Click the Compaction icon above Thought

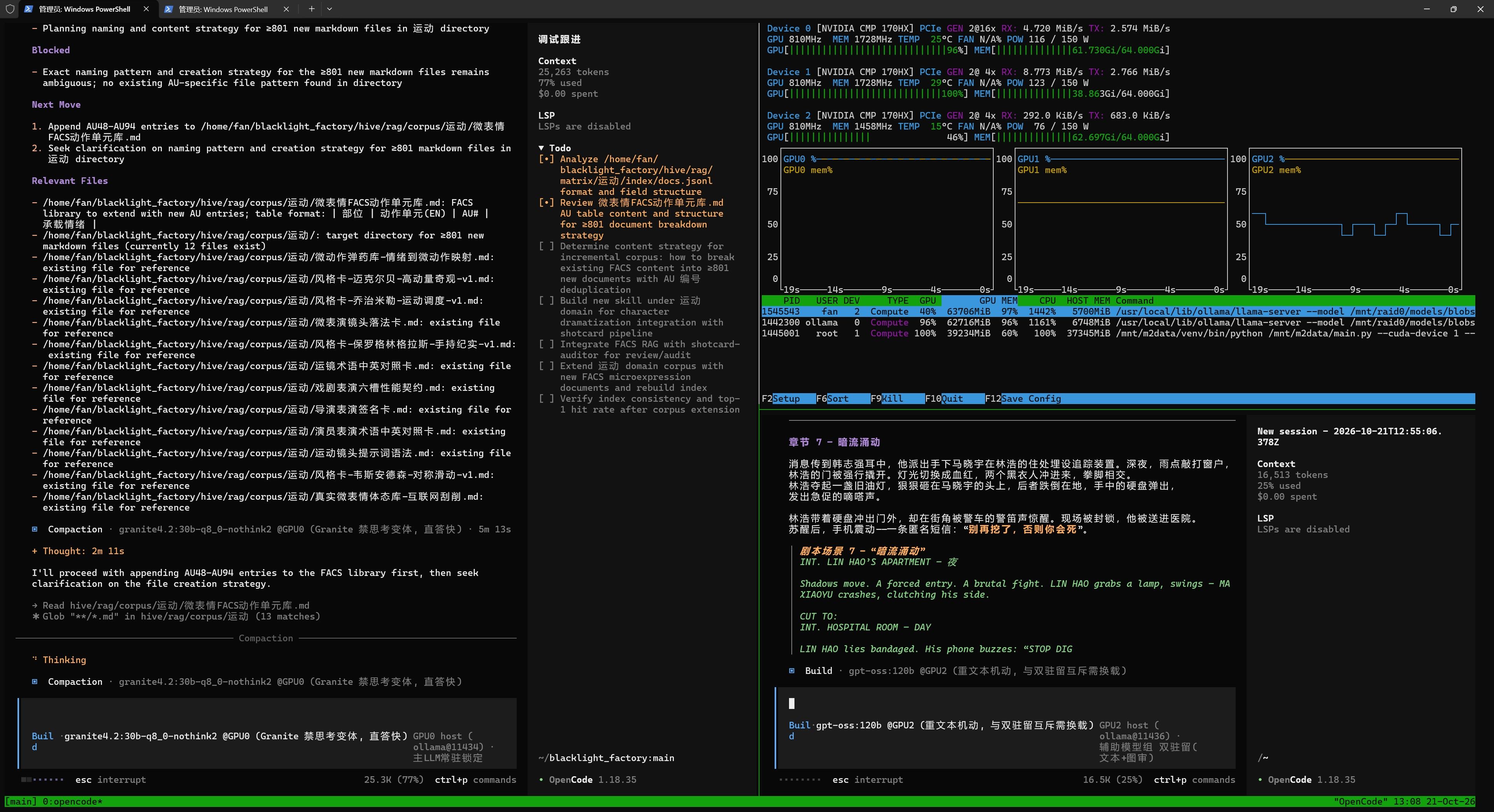(x=35, y=528)
